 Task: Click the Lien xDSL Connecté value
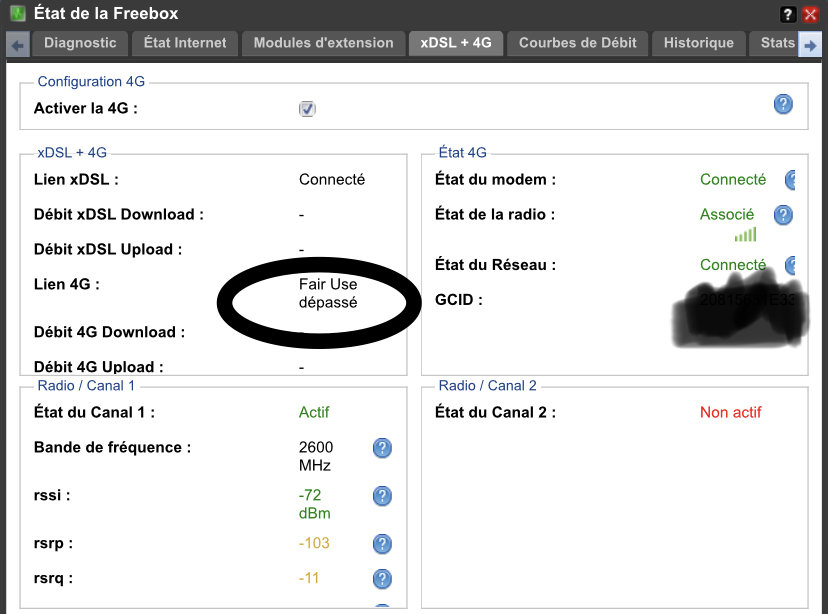(x=332, y=180)
